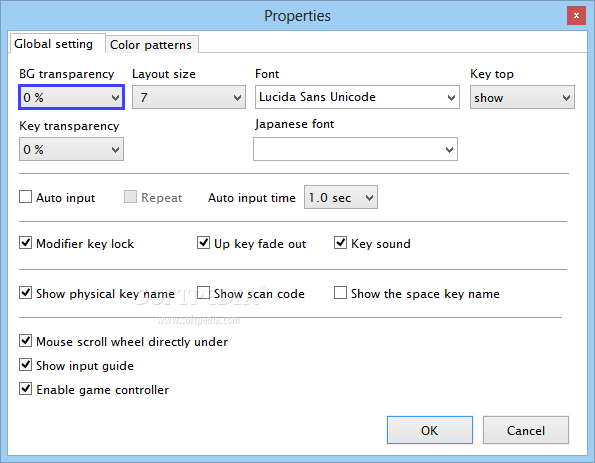Uncheck Modifier key lock

click(x=25, y=243)
